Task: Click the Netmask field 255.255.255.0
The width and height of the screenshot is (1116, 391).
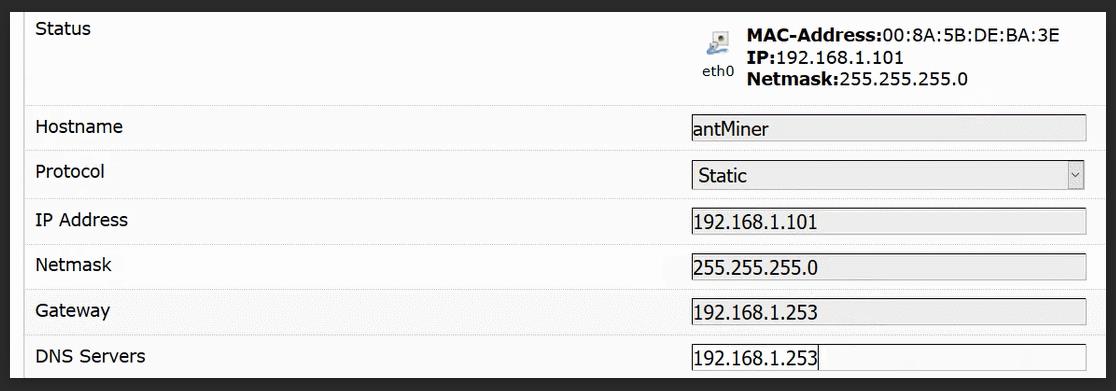Action: (889, 267)
